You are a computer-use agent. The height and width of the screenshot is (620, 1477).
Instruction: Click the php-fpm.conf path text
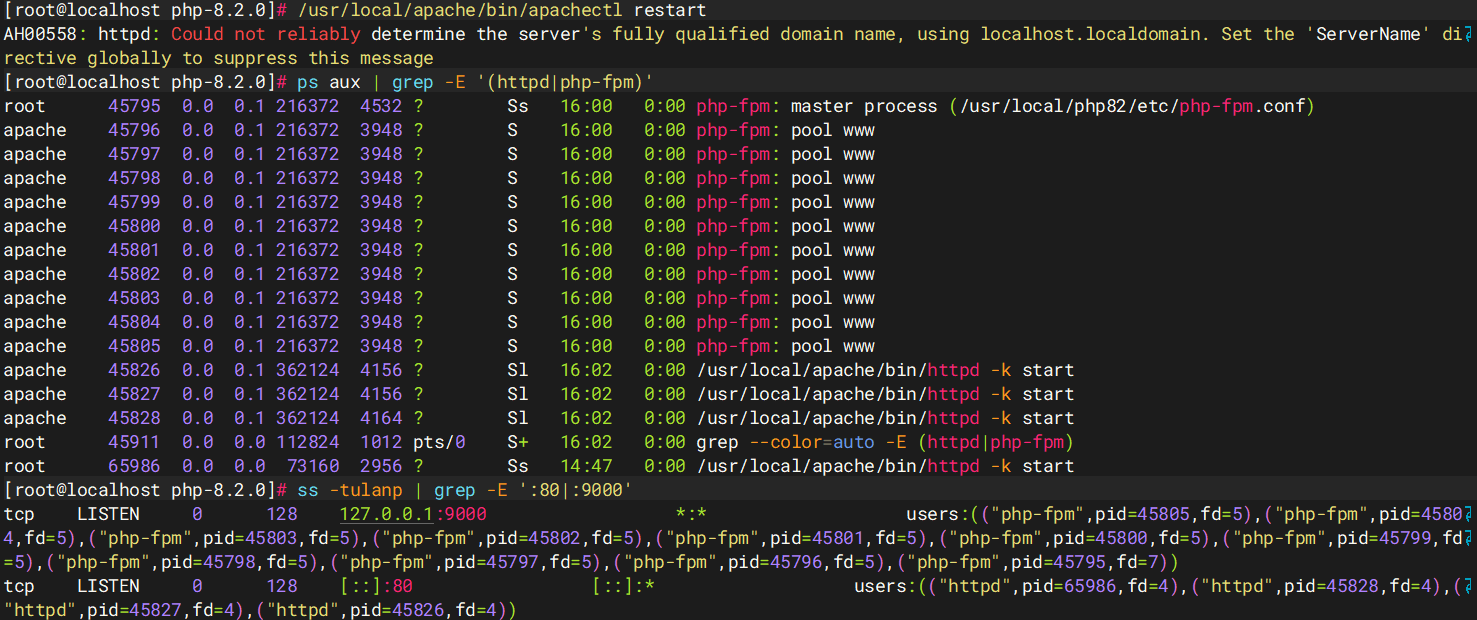point(1131,106)
